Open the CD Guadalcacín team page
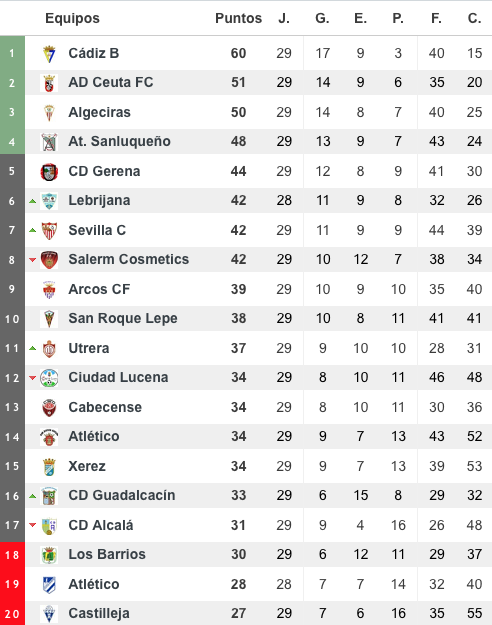 tap(122, 495)
